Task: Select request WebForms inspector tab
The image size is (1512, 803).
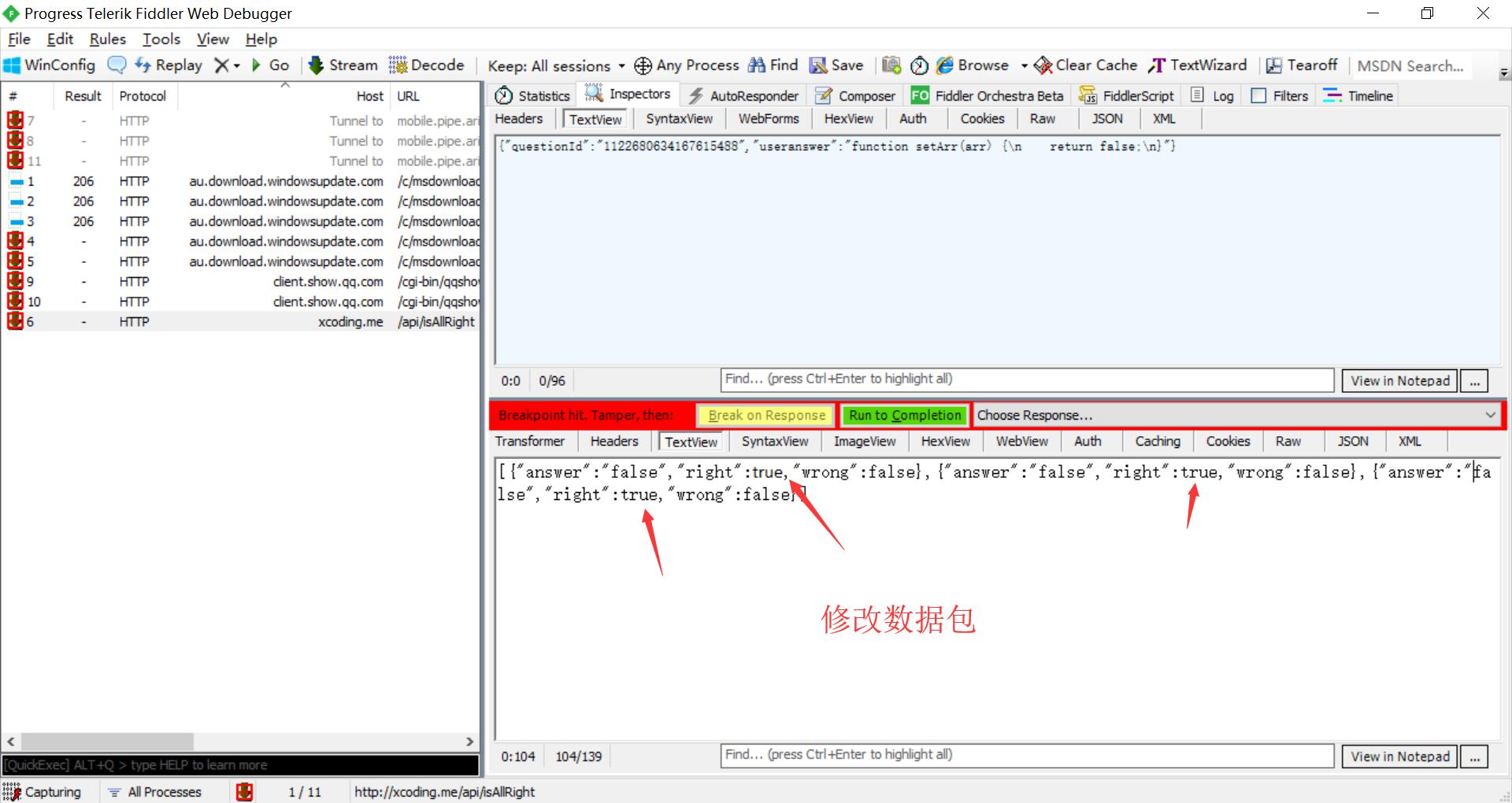Action: tap(769, 119)
